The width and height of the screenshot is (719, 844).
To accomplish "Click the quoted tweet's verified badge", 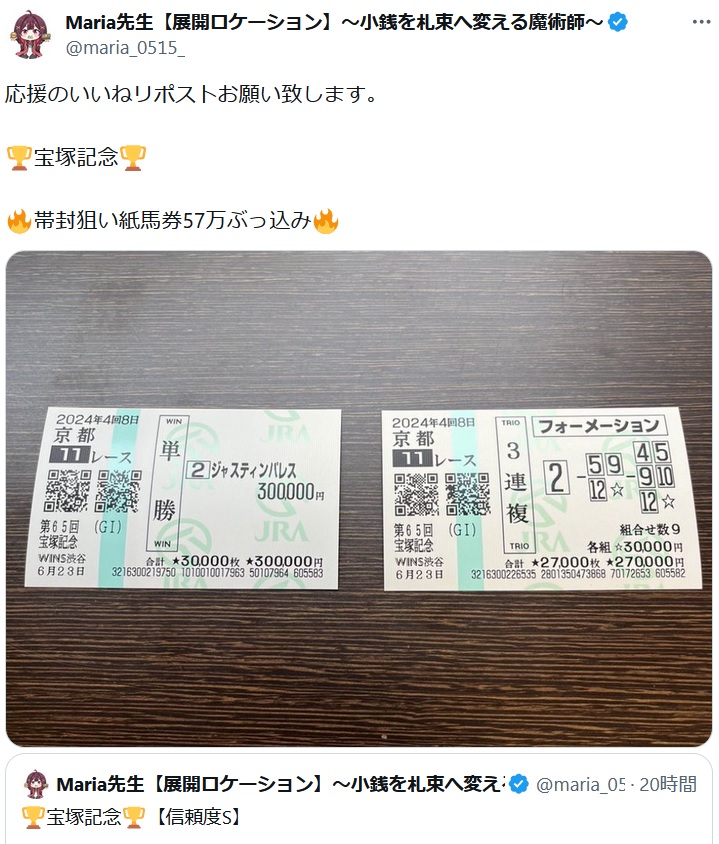I will point(519,784).
